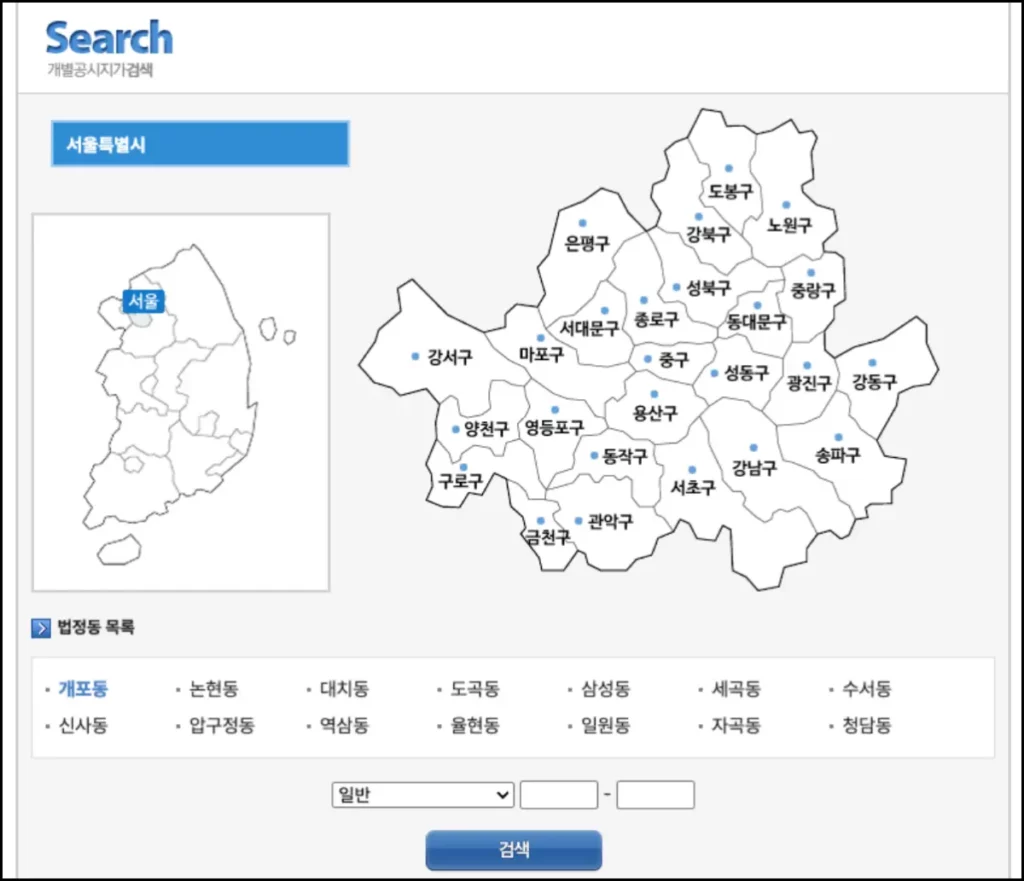Click 송파구 district on the map
The height and width of the screenshot is (881, 1024).
(x=837, y=455)
